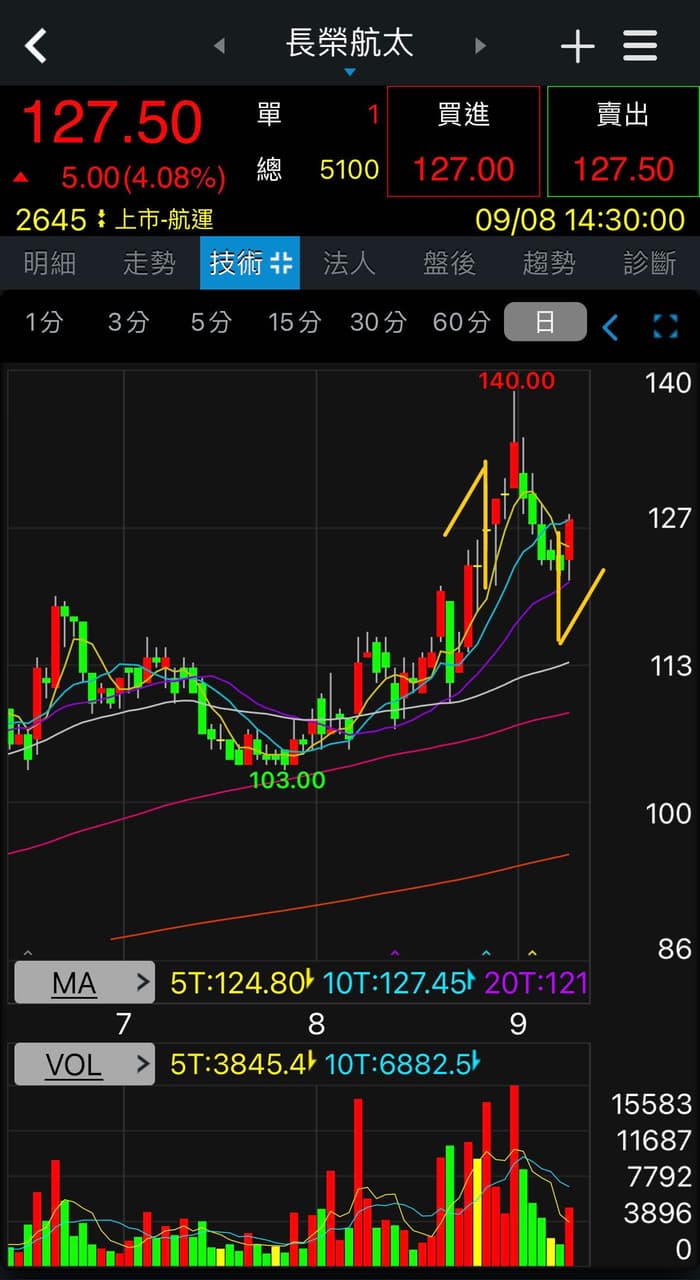Tap the 09/08 14:30:00 timestamp
Viewport: 700px width, 1280px height.
pyautogui.click(x=580, y=219)
